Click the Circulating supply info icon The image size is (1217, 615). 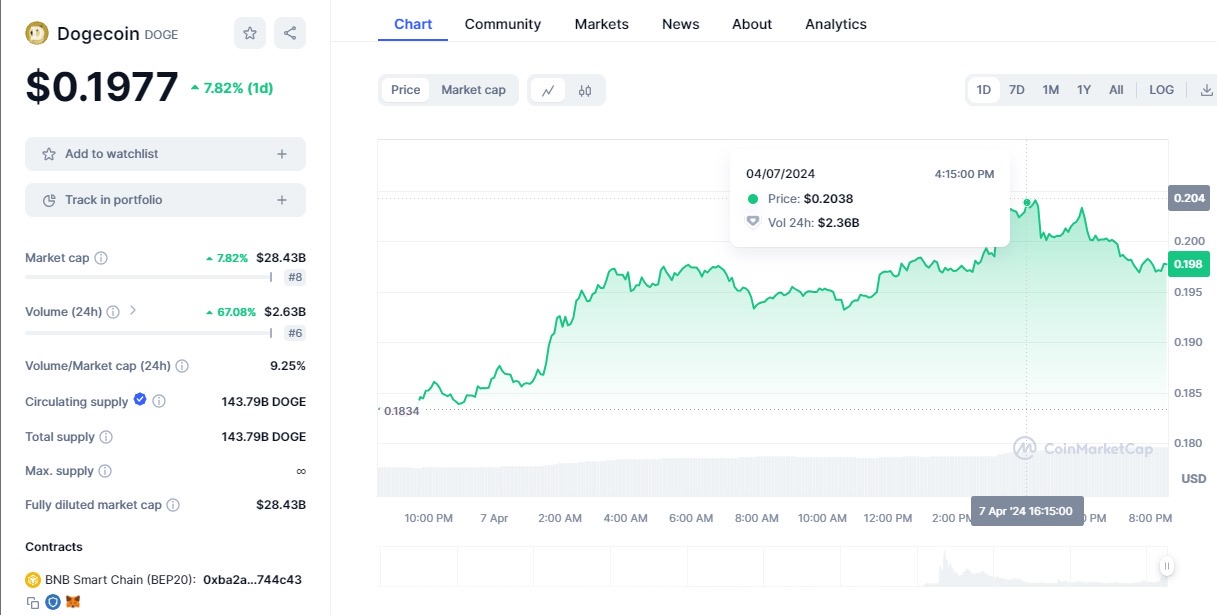pyautogui.click(x=159, y=401)
